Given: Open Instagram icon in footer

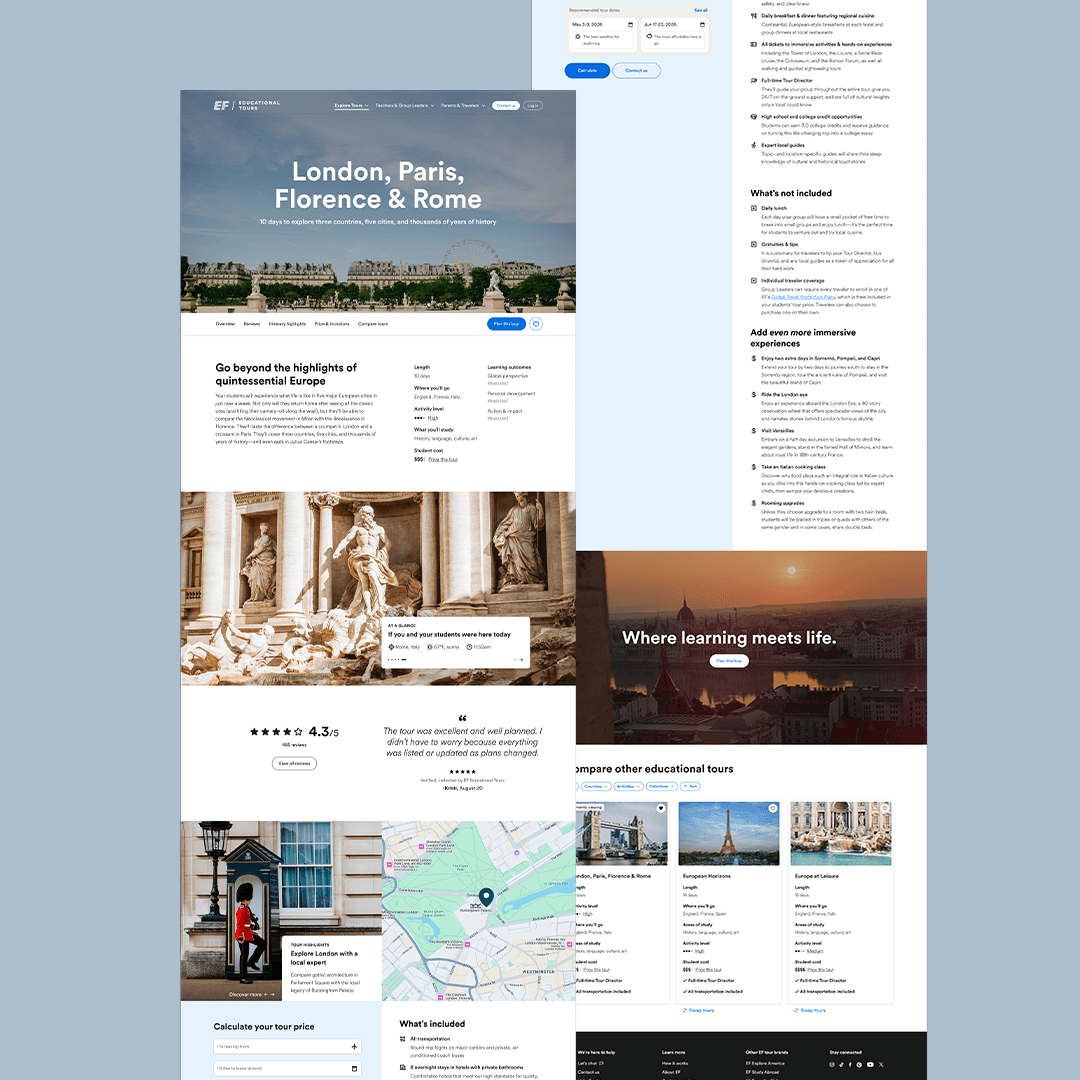Looking at the screenshot, I should tap(831, 1064).
